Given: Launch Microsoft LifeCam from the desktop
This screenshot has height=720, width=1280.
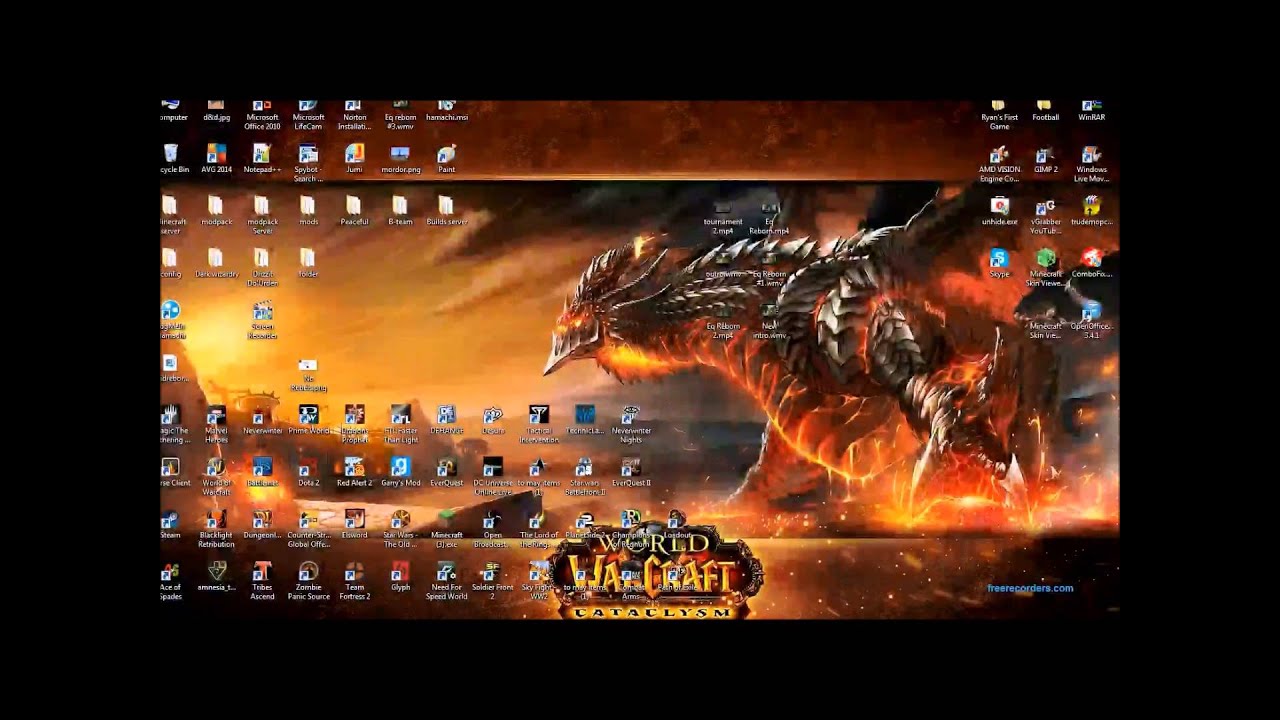Looking at the screenshot, I should pos(308,114).
